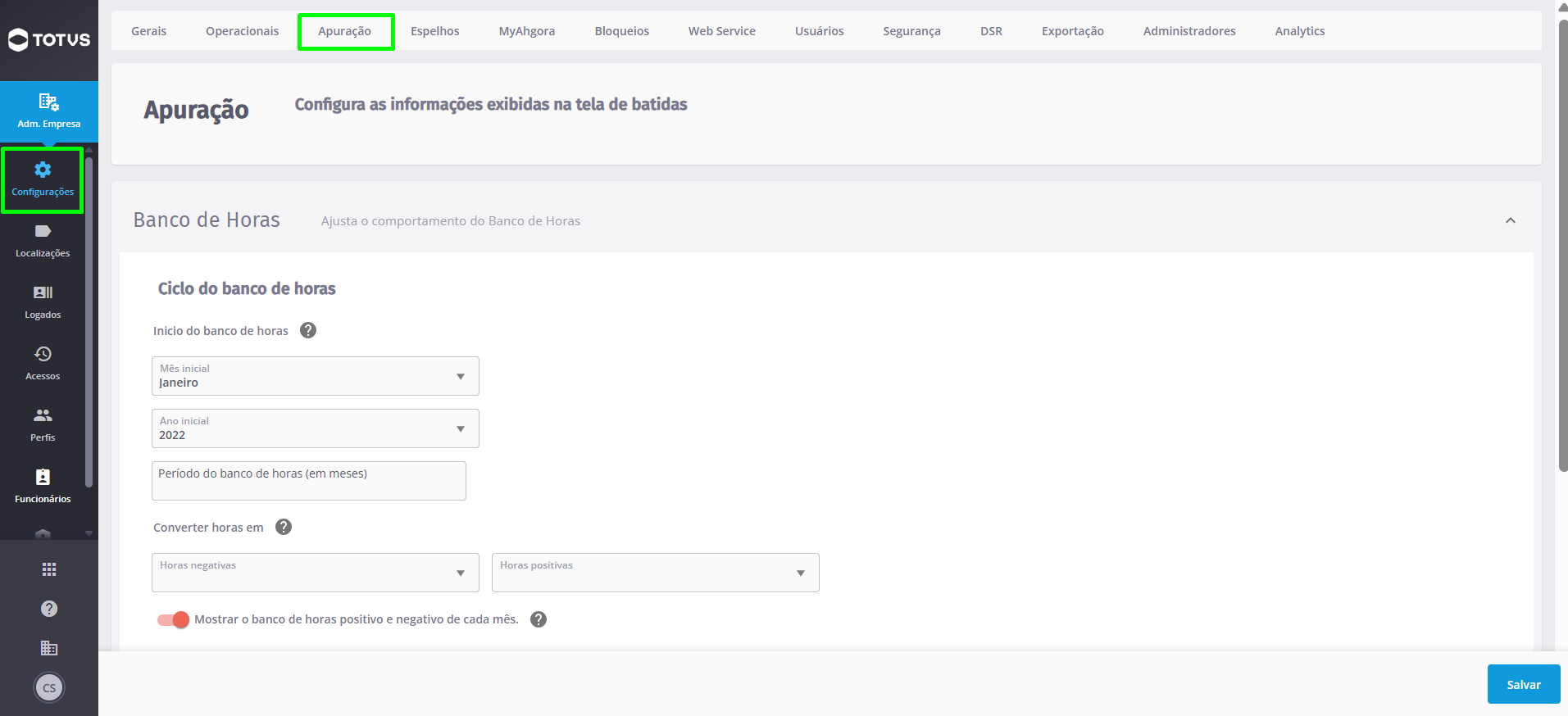Open the Ano inicial dropdown
The height and width of the screenshot is (716, 1568).
(316, 428)
